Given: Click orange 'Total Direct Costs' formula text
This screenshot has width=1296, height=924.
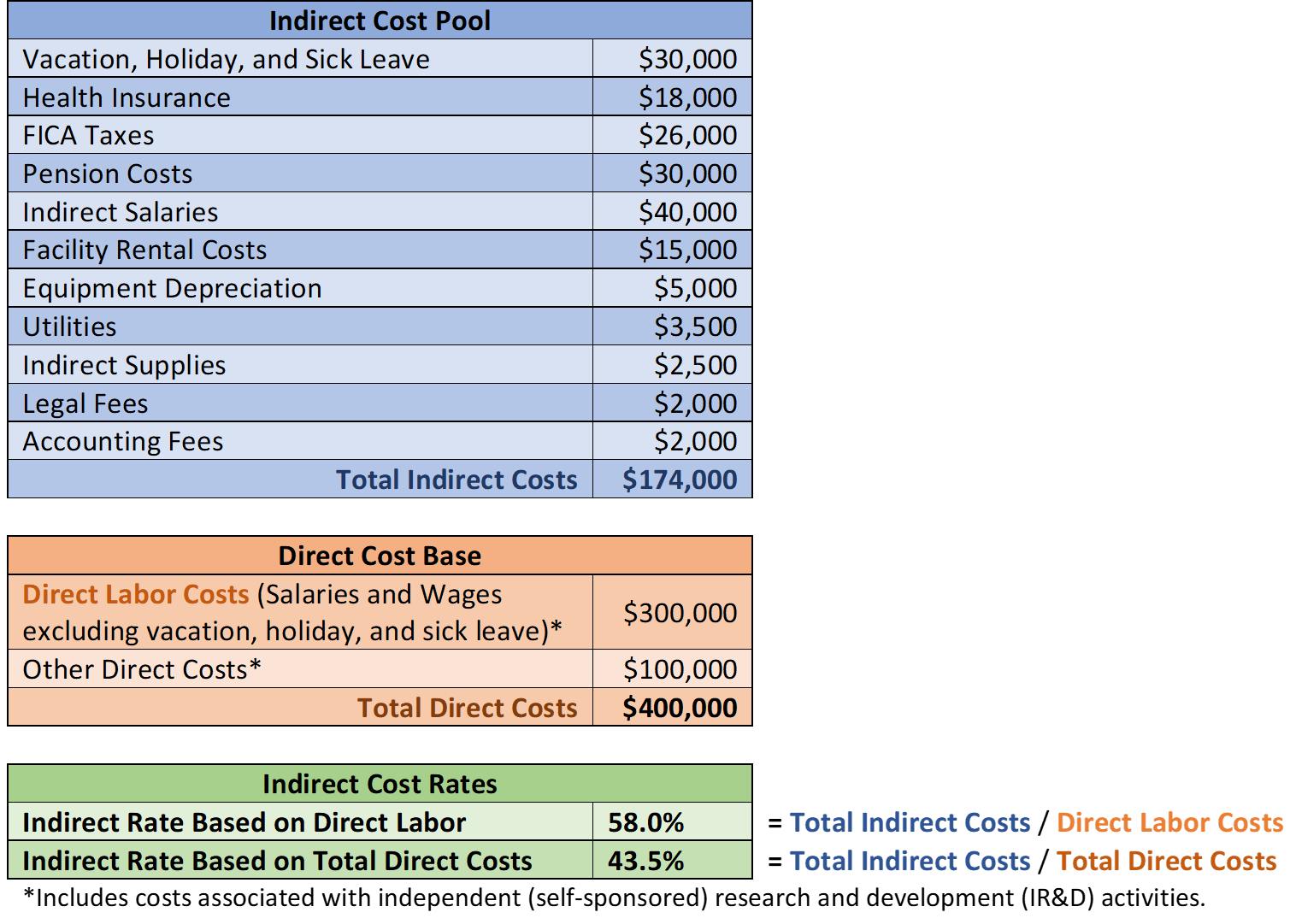Looking at the screenshot, I should coord(1166,861).
